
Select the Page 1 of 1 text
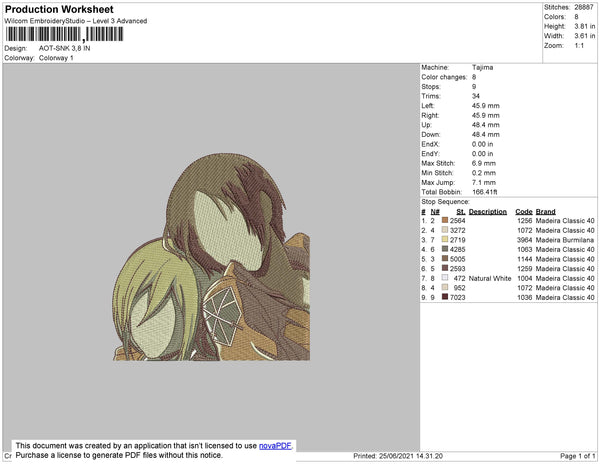tap(577, 456)
